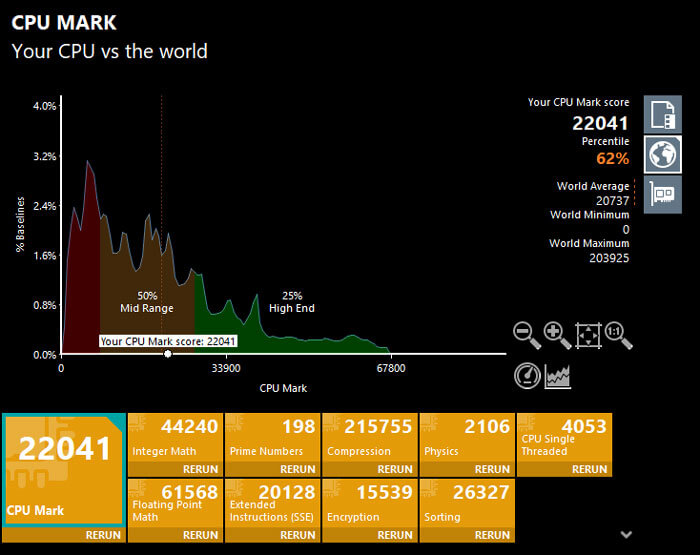This screenshot has height=555, width=700.
Task: Click the '25% High End' chart label
Action: pos(292,302)
